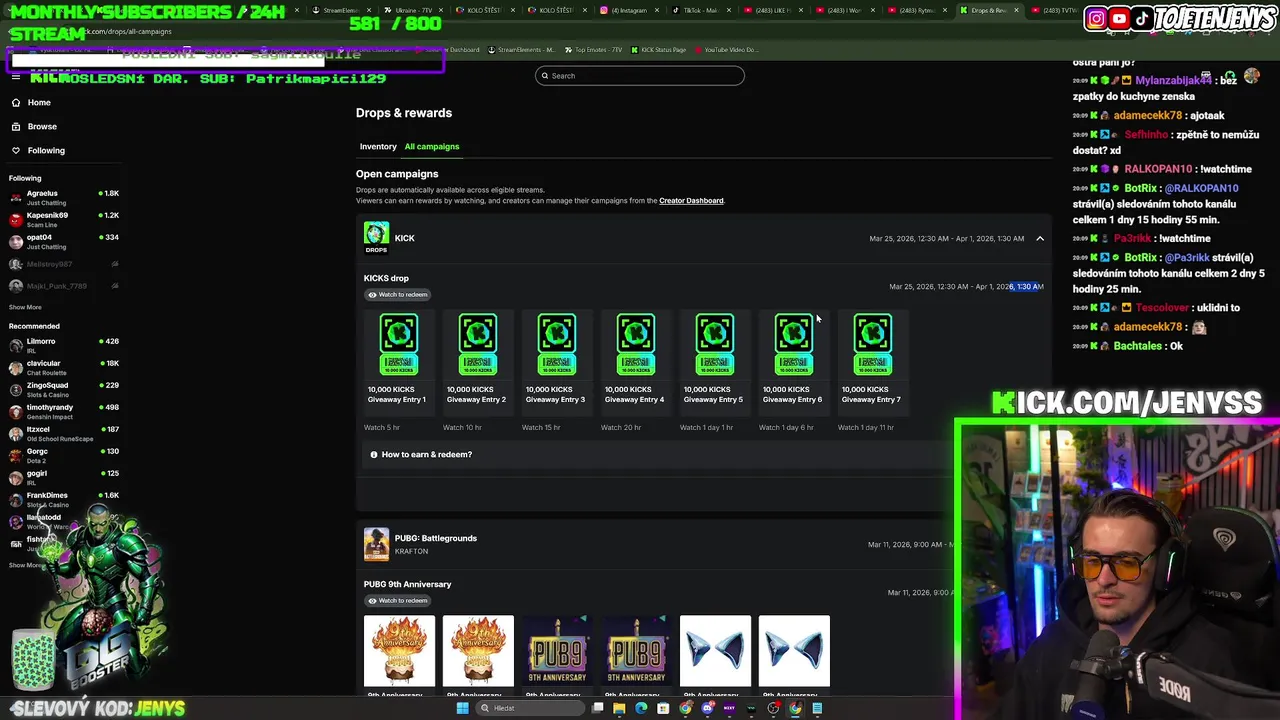Open the Windows Start menu

(462, 708)
